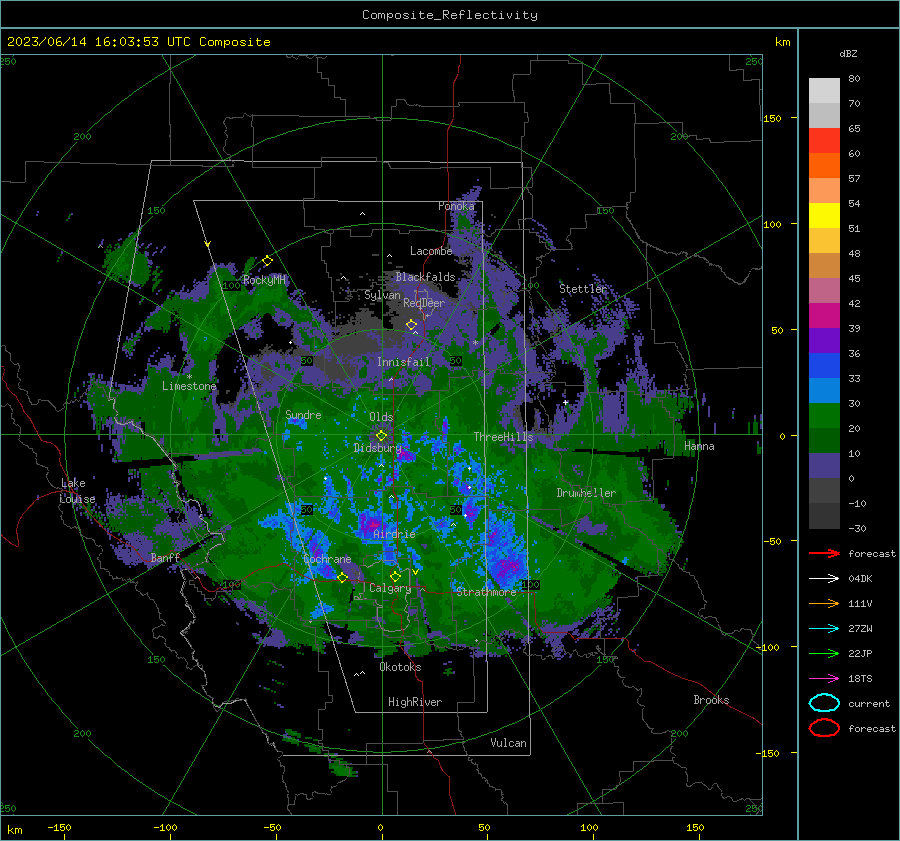The width and height of the screenshot is (900, 841).
Task: Pick the magenta 18TS arrow in the legend
Action: click(824, 678)
